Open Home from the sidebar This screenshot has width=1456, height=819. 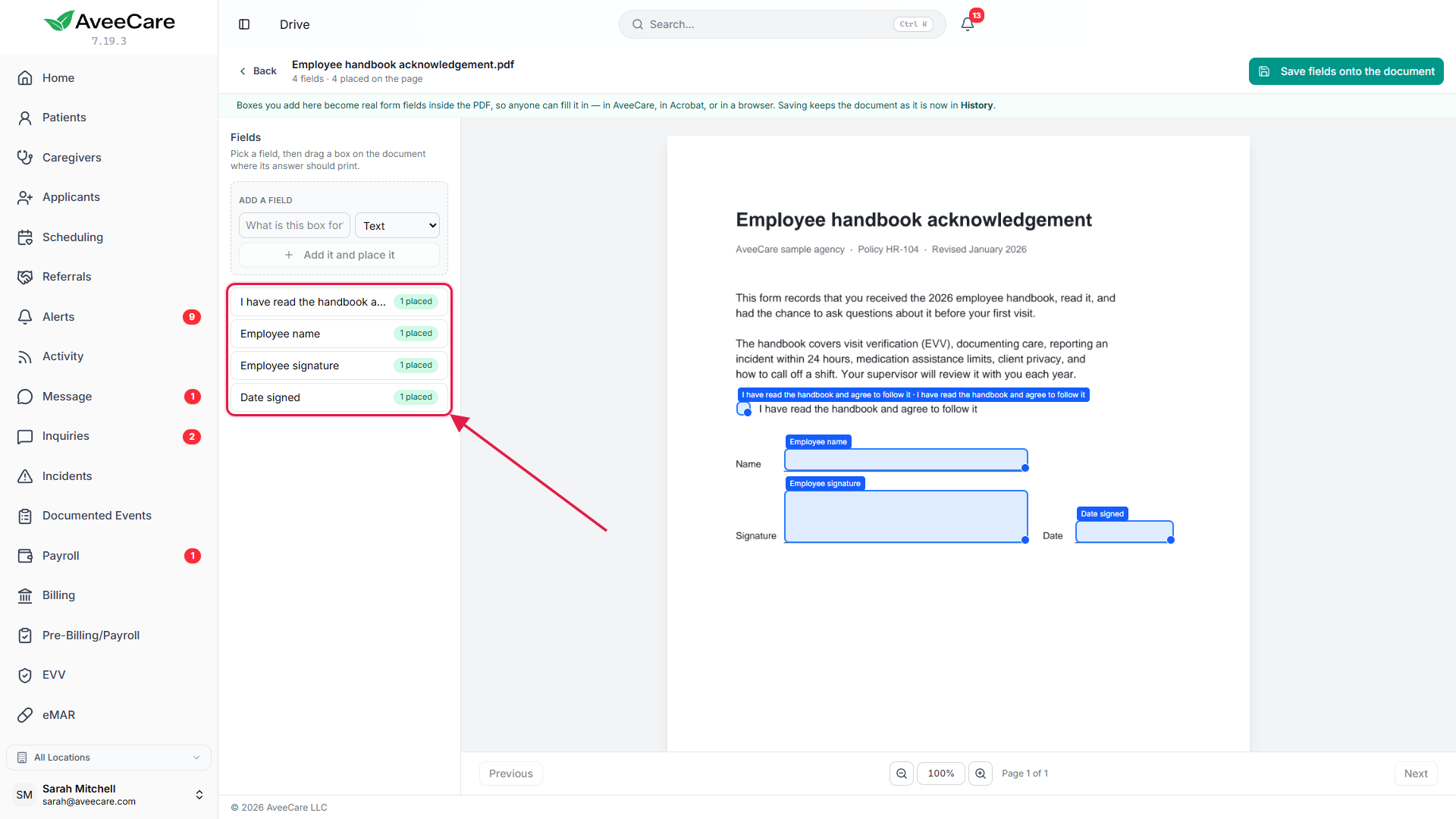tap(108, 78)
